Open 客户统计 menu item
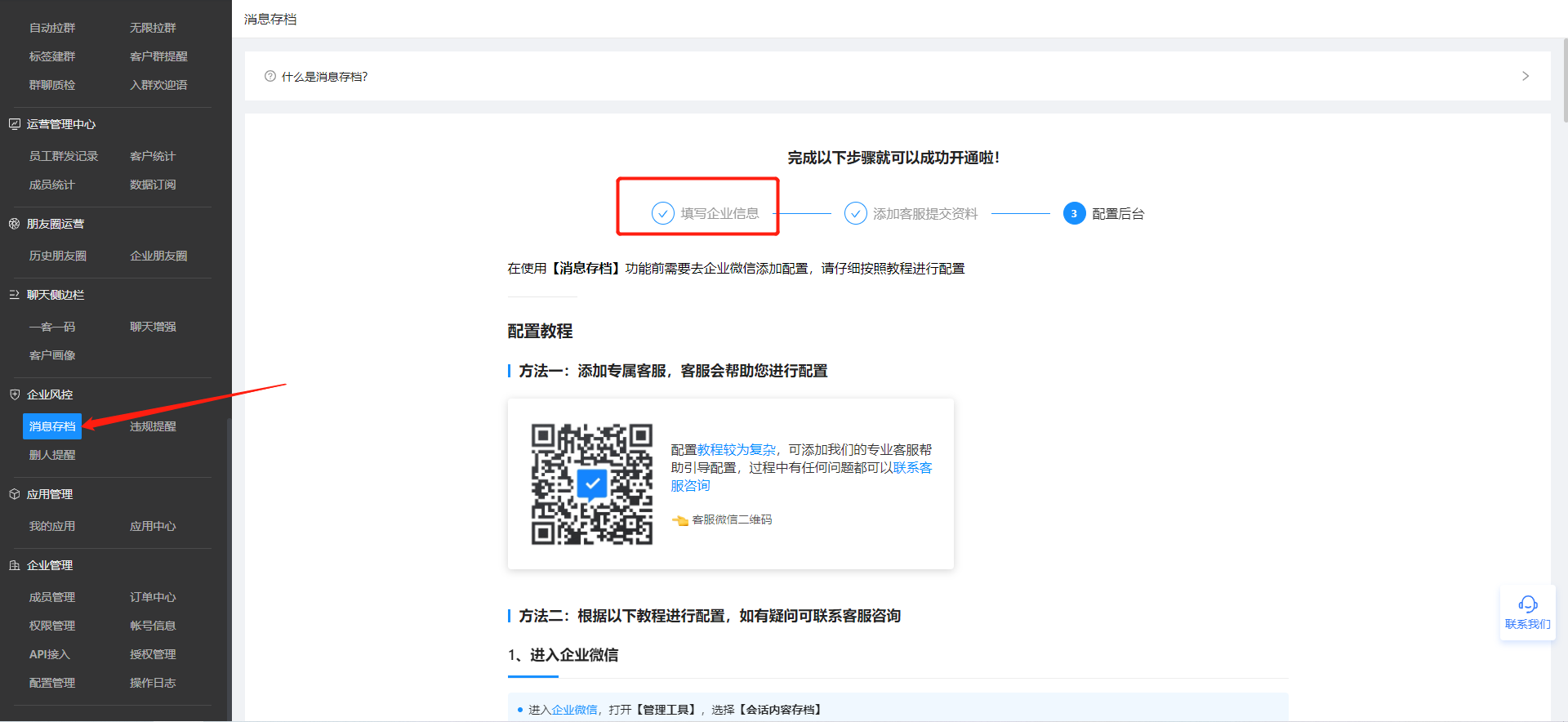 [x=153, y=156]
